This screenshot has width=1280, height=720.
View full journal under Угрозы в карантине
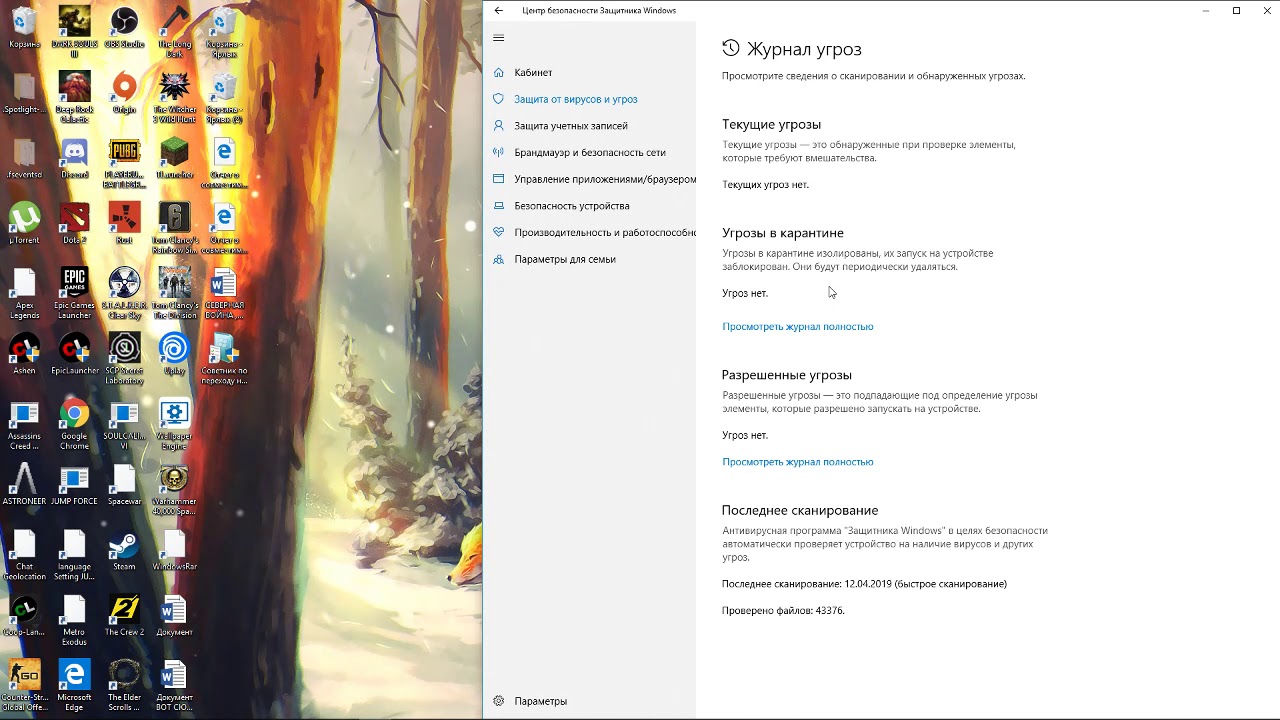(x=798, y=326)
